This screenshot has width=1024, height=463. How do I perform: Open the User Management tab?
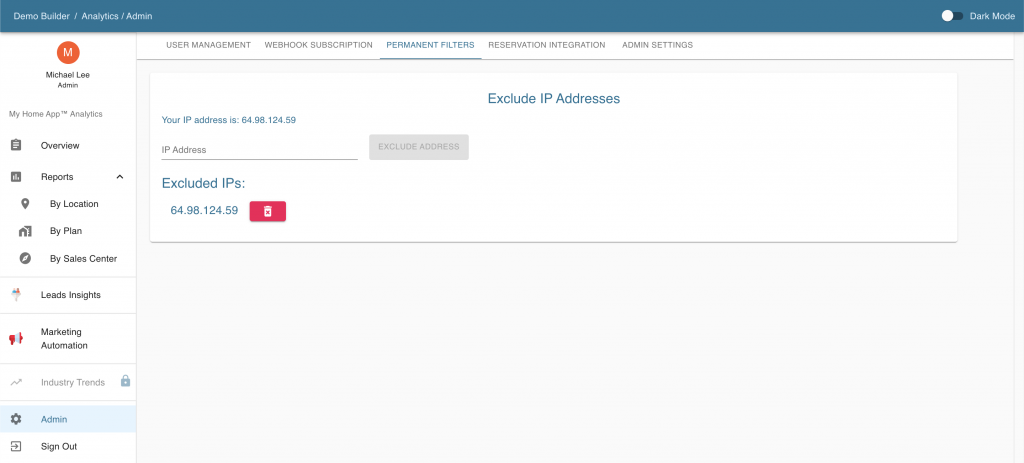tap(208, 45)
